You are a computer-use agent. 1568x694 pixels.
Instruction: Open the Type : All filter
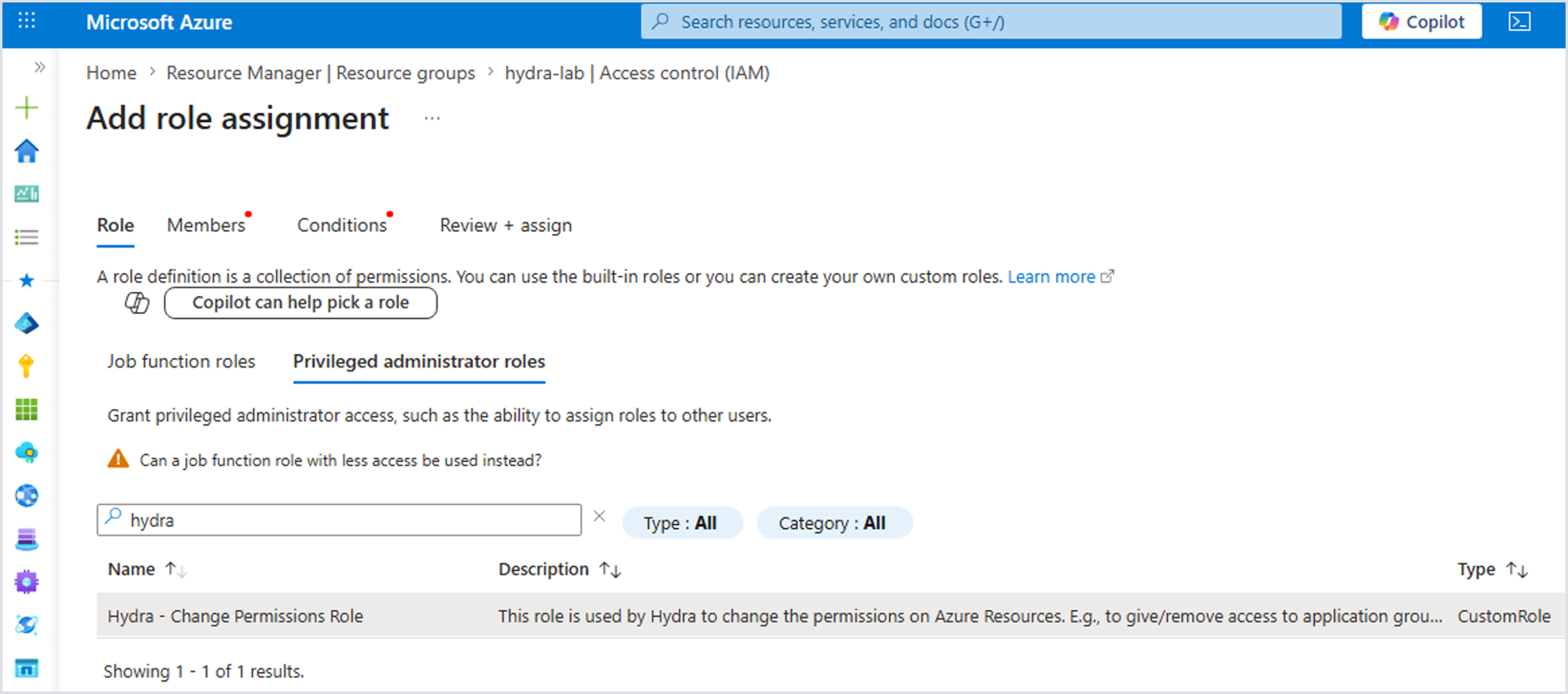coord(681,523)
